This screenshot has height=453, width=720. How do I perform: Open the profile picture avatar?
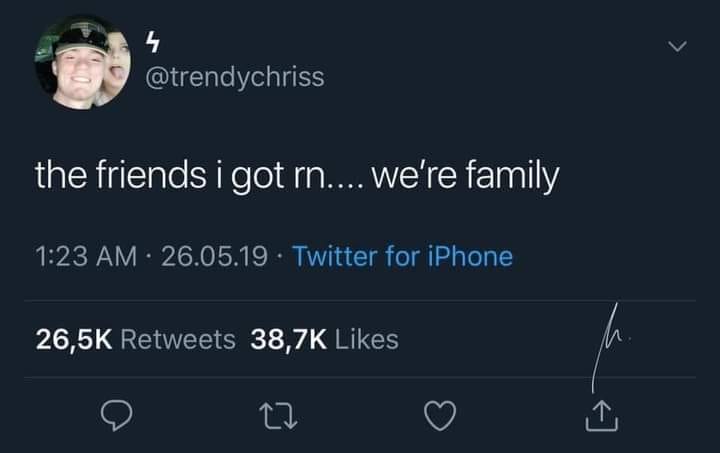[83, 63]
